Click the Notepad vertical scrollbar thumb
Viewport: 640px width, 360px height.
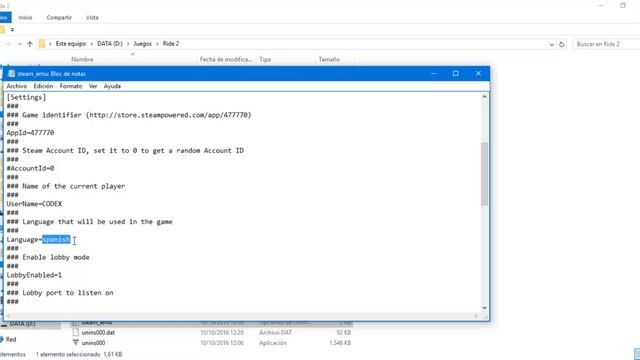[484, 173]
